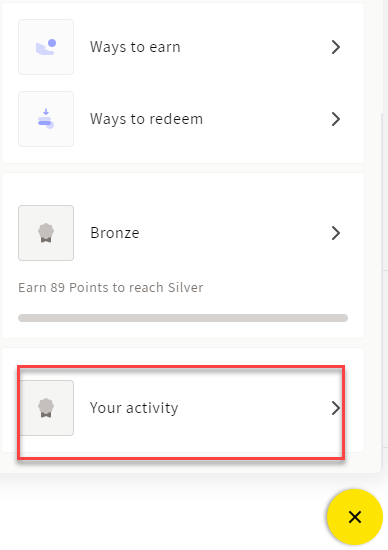Image resolution: width=388 pixels, height=550 pixels.
Task: Click the white area left of yellow close button
Action: pyautogui.click(x=161, y=516)
